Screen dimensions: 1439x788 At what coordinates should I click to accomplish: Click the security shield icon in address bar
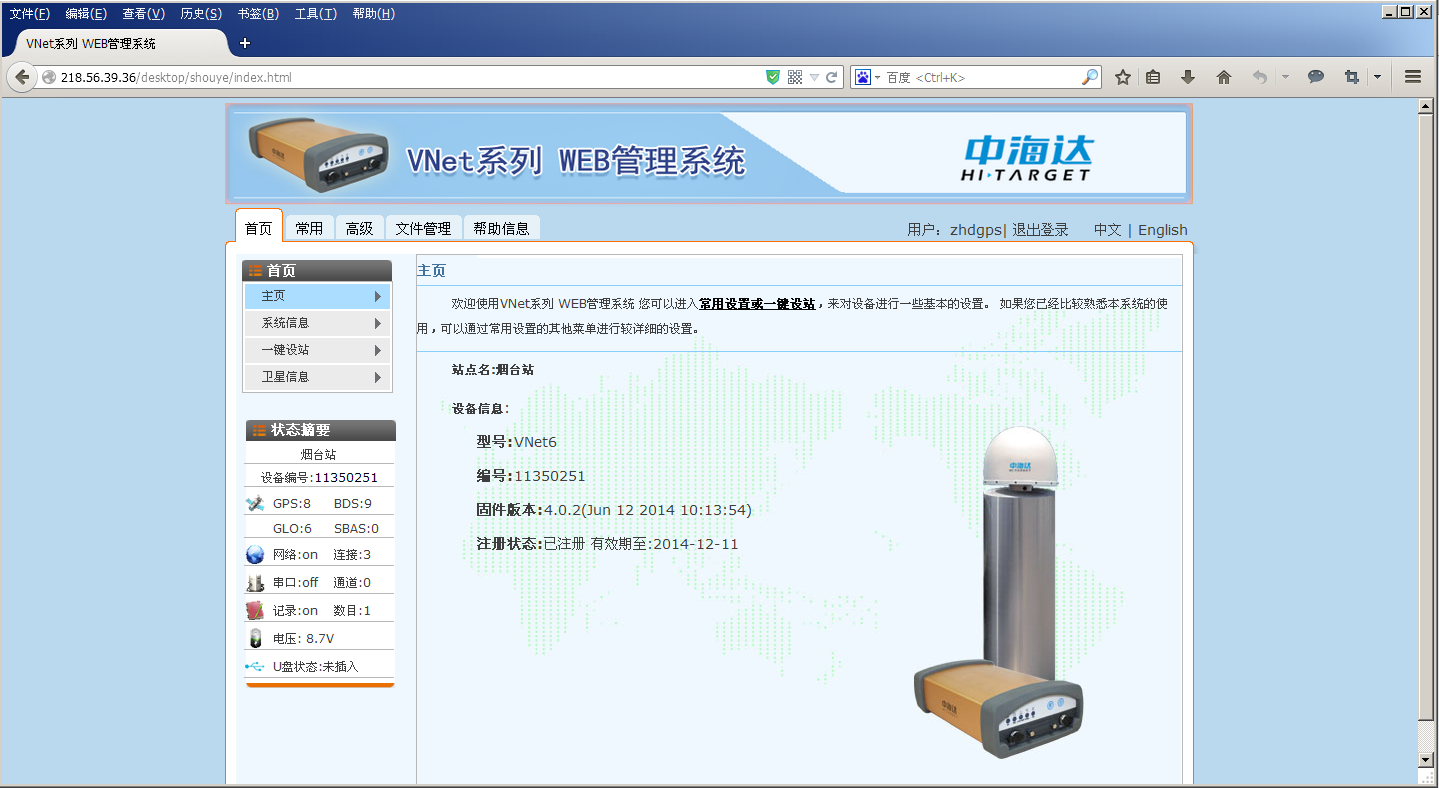click(772, 77)
